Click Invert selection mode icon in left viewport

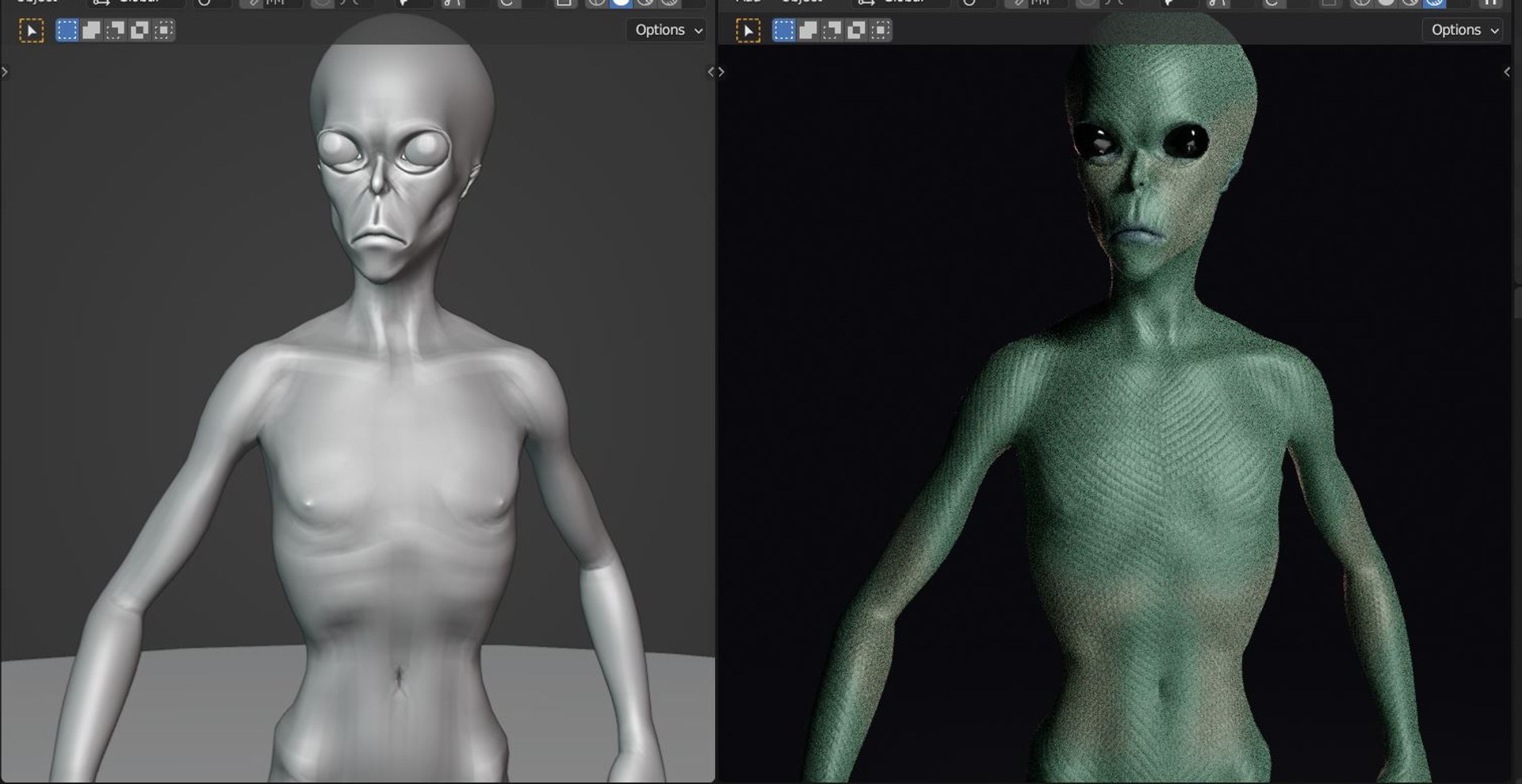coord(140,30)
